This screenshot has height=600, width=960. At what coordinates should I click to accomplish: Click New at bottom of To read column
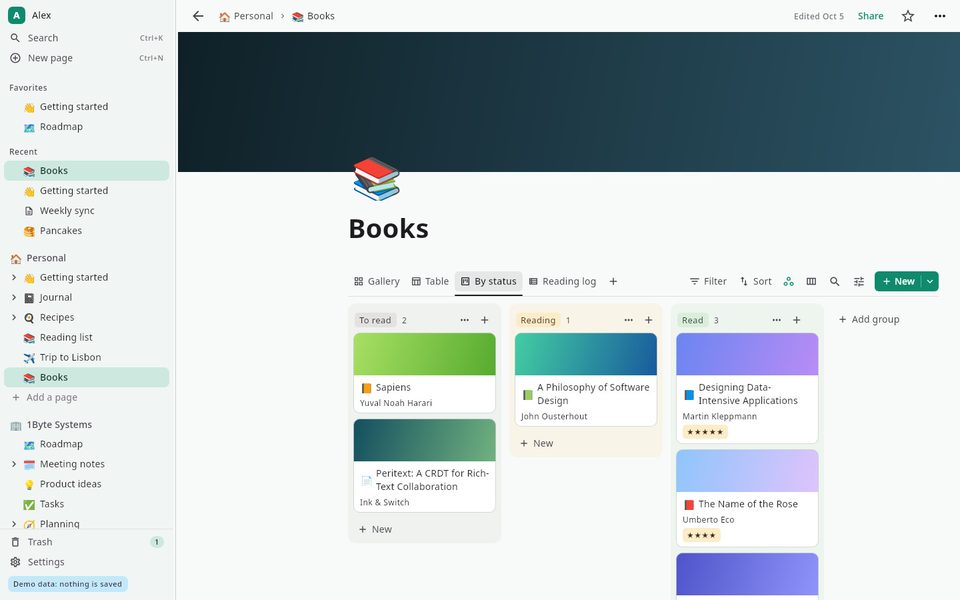click(424, 530)
